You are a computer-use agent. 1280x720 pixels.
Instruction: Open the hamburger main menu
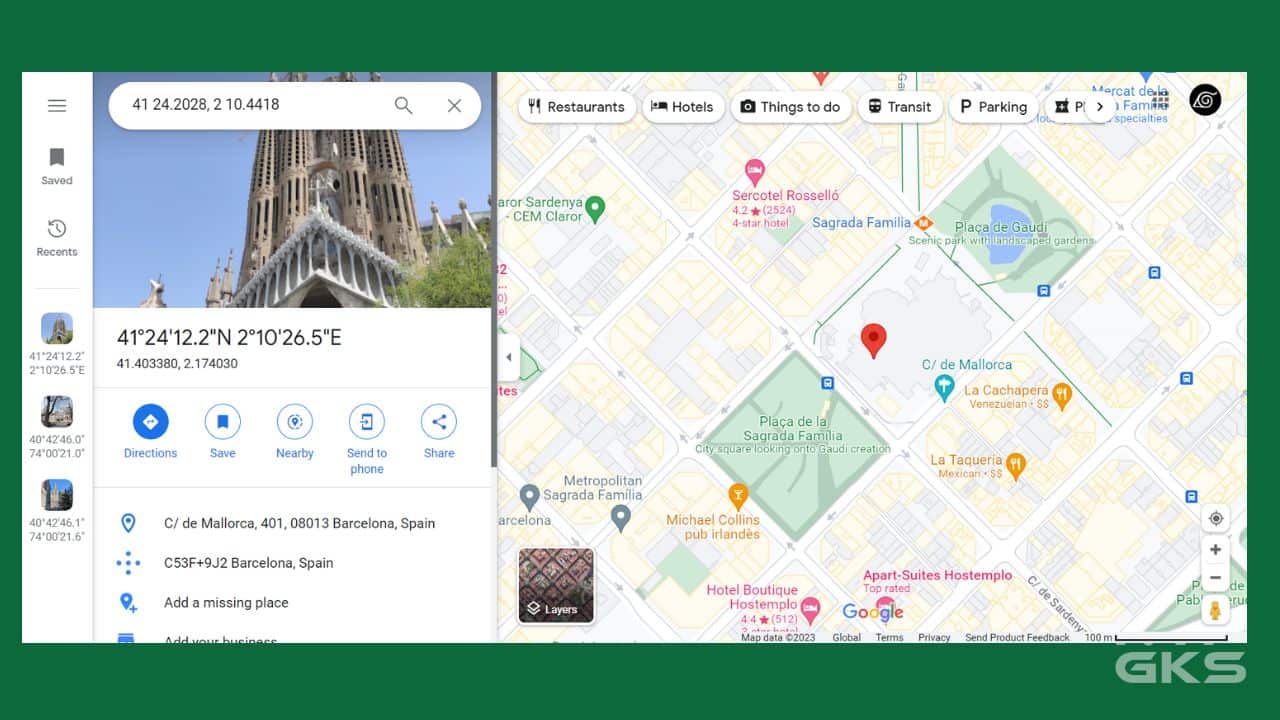tap(57, 106)
